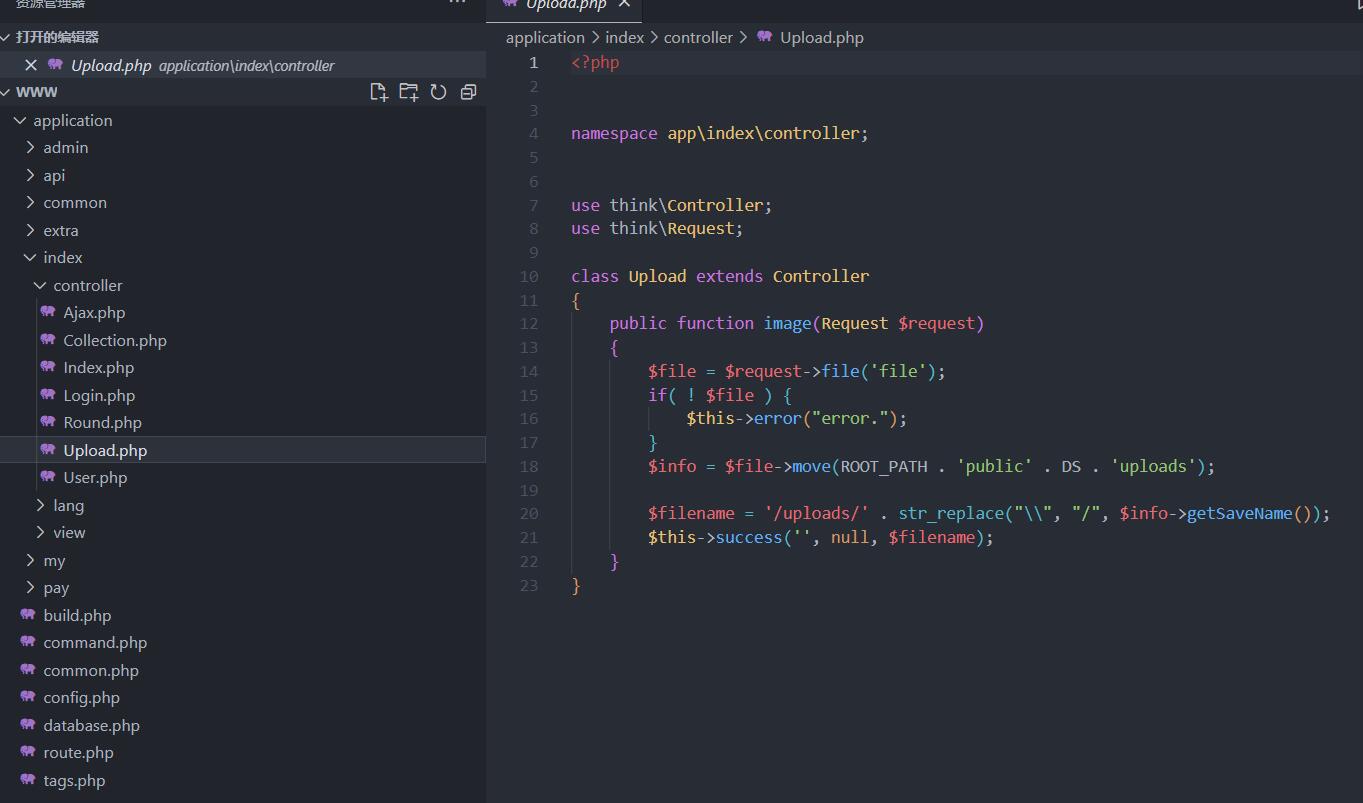The height and width of the screenshot is (803, 1363).
Task: Collapse the application folder
Action: click(72, 120)
